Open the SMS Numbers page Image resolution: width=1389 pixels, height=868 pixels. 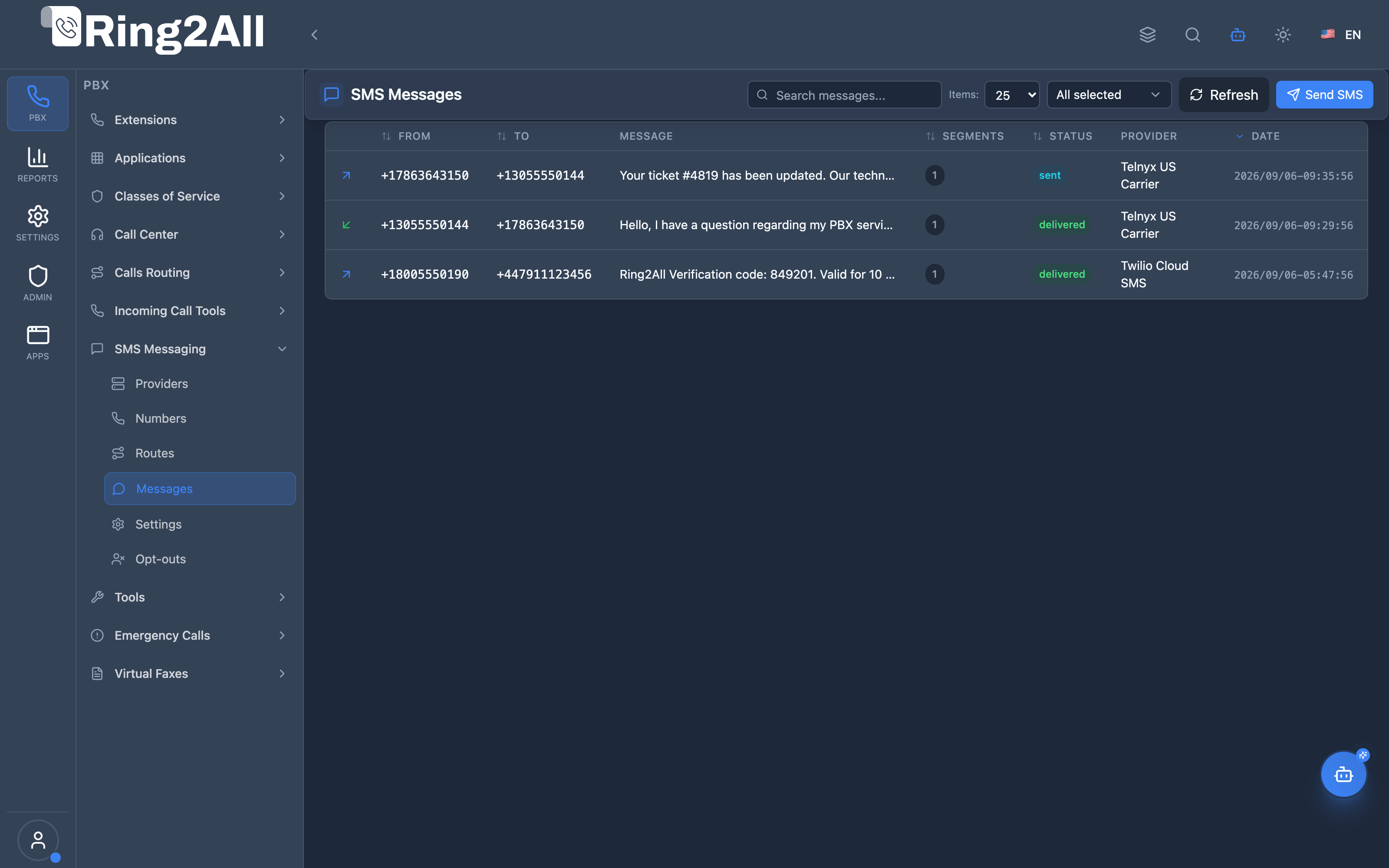click(200, 418)
